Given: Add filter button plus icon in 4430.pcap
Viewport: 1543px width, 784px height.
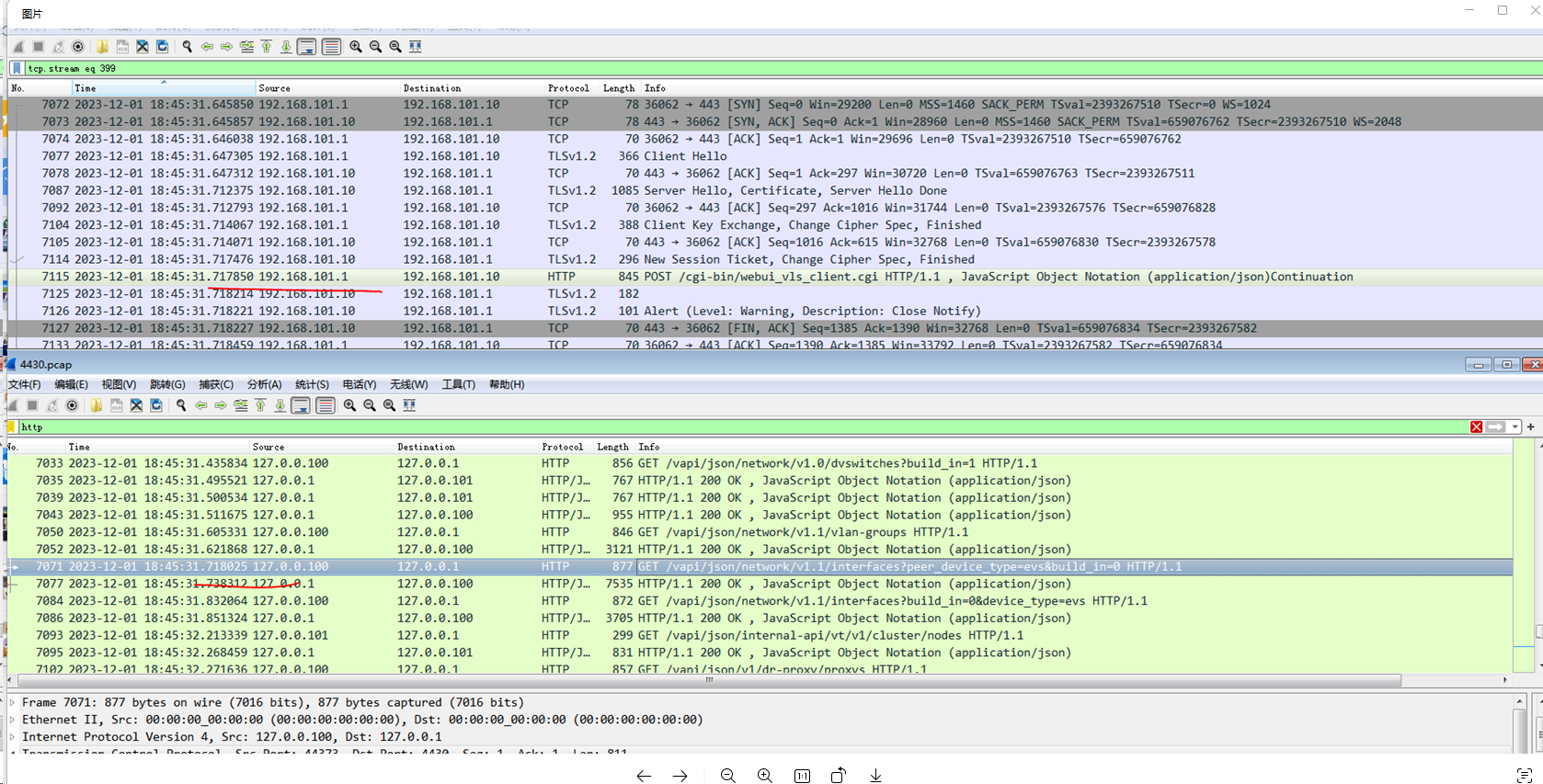Looking at the screenshot, I should [1531, 426].
